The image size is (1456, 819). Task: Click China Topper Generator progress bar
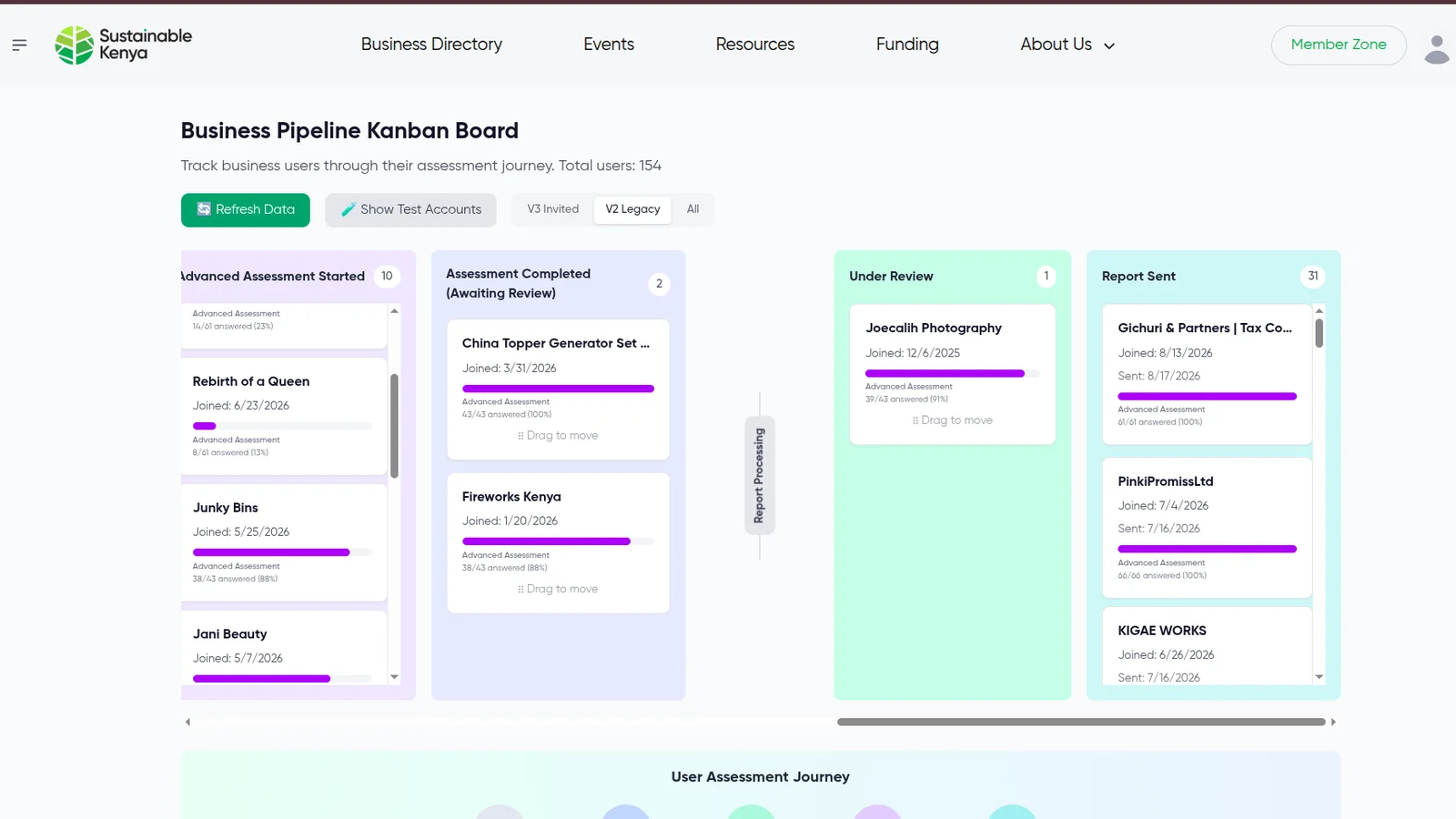coord(558,389)
